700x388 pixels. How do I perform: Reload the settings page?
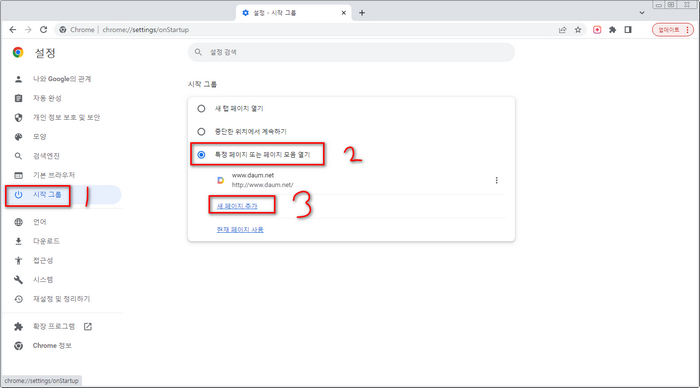43,29
